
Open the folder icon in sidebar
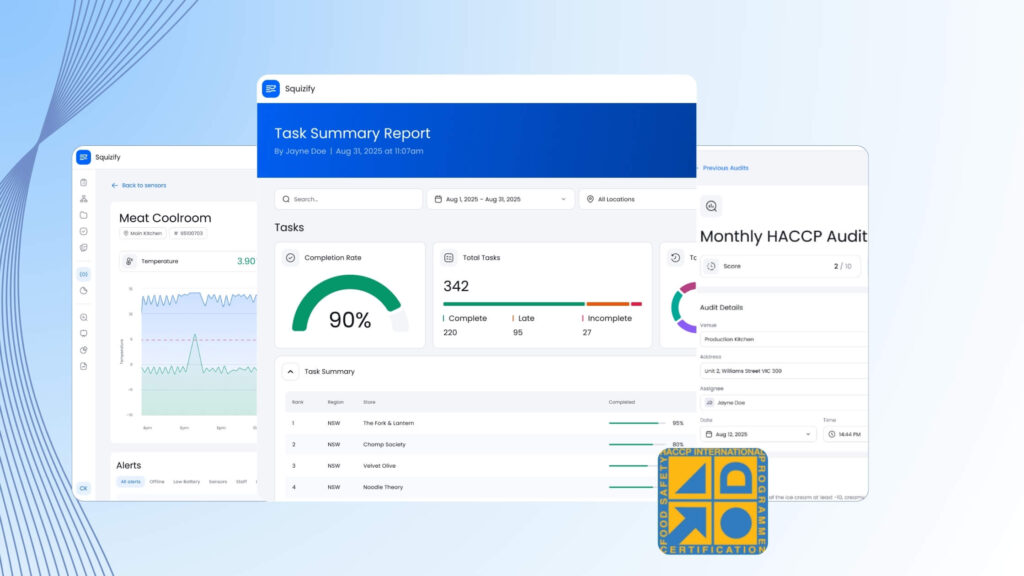click(84, 215)
